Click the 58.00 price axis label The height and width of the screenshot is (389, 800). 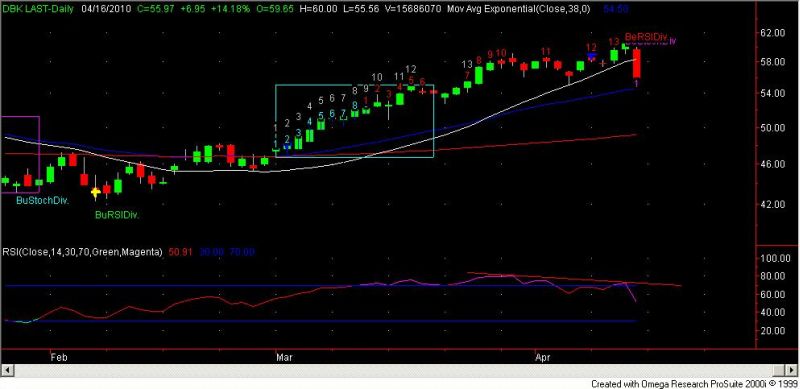(772, 62)
